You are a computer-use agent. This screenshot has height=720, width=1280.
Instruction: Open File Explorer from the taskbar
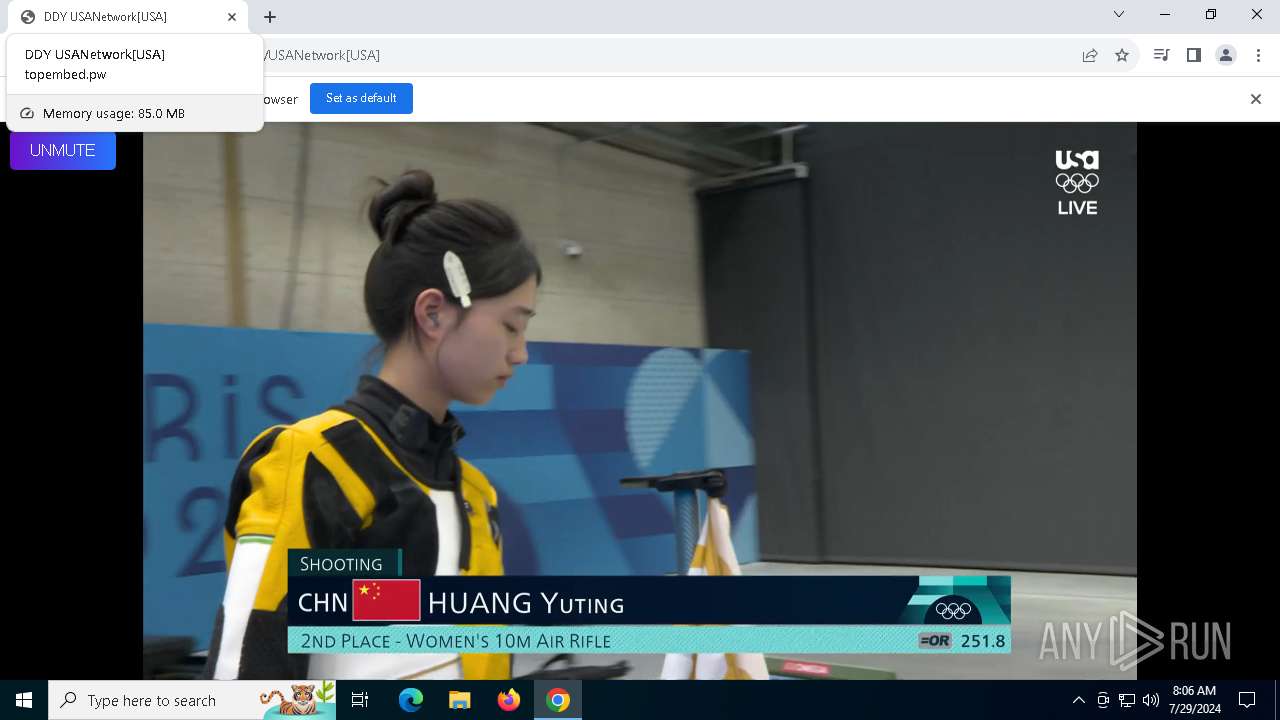coord(459,700)
